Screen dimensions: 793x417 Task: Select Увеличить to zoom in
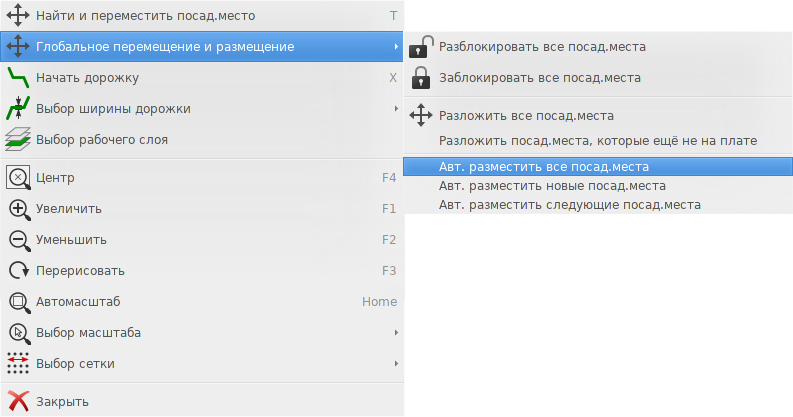(202, 209)
